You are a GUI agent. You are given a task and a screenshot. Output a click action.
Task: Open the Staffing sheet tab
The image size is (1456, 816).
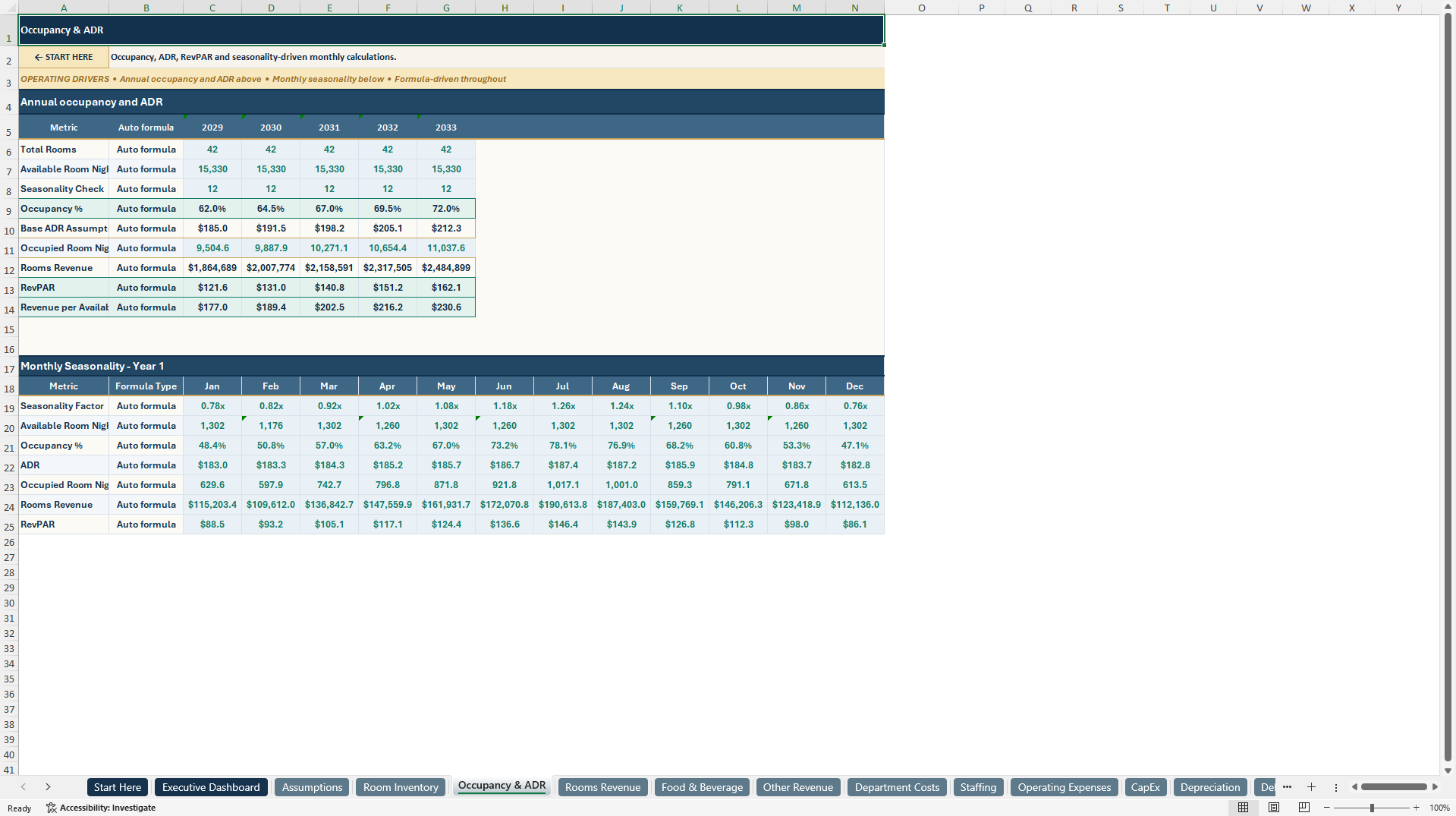click(978, 787)
